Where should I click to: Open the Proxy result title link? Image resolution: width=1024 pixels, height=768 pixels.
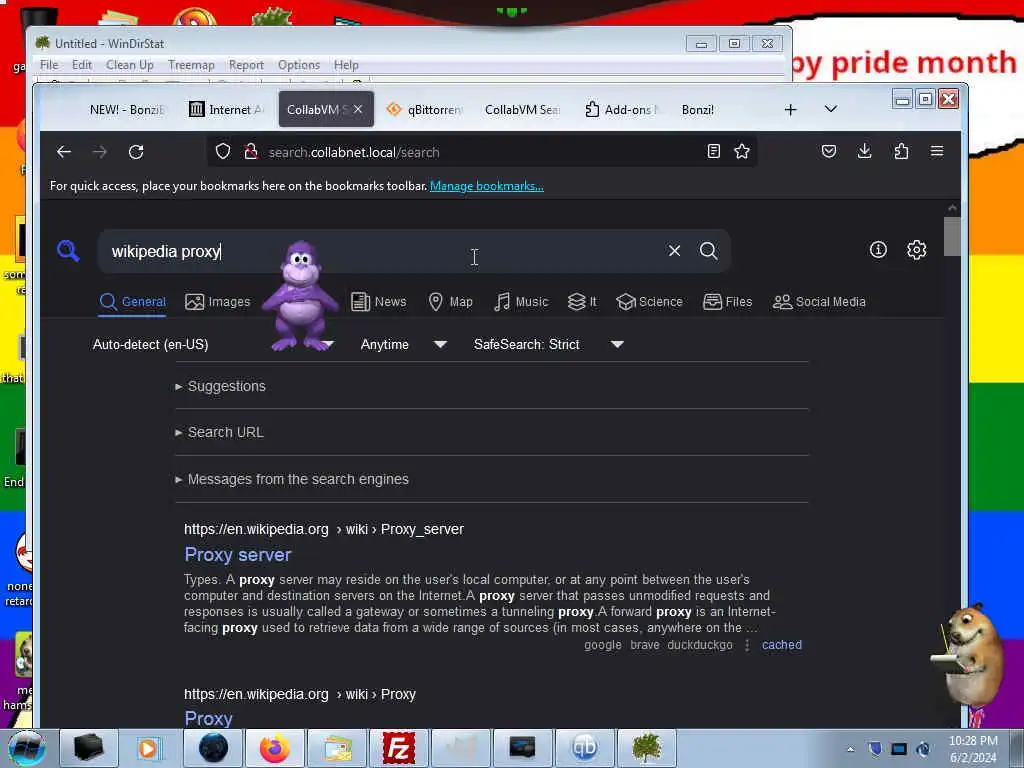click(x=208, y=718)
